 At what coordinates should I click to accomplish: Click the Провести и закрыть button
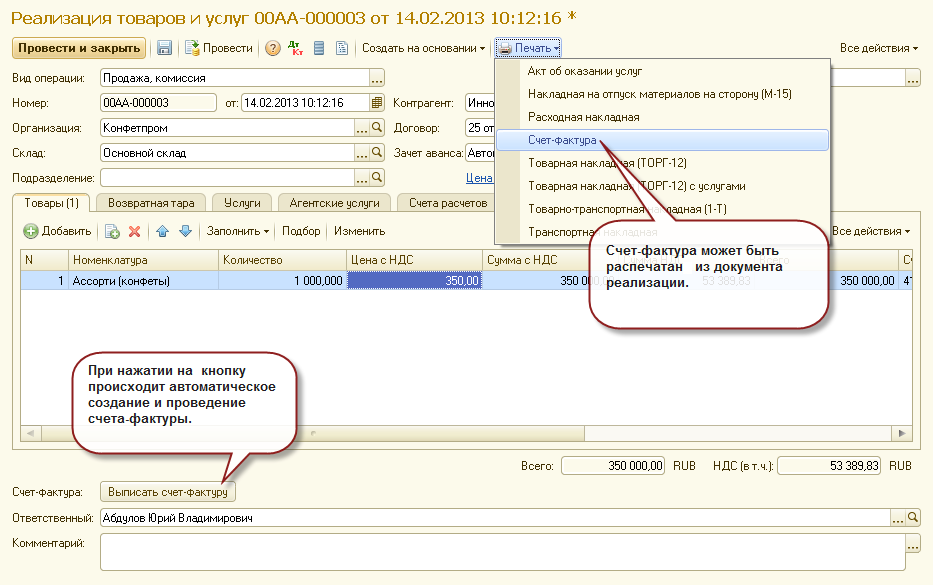79,48
